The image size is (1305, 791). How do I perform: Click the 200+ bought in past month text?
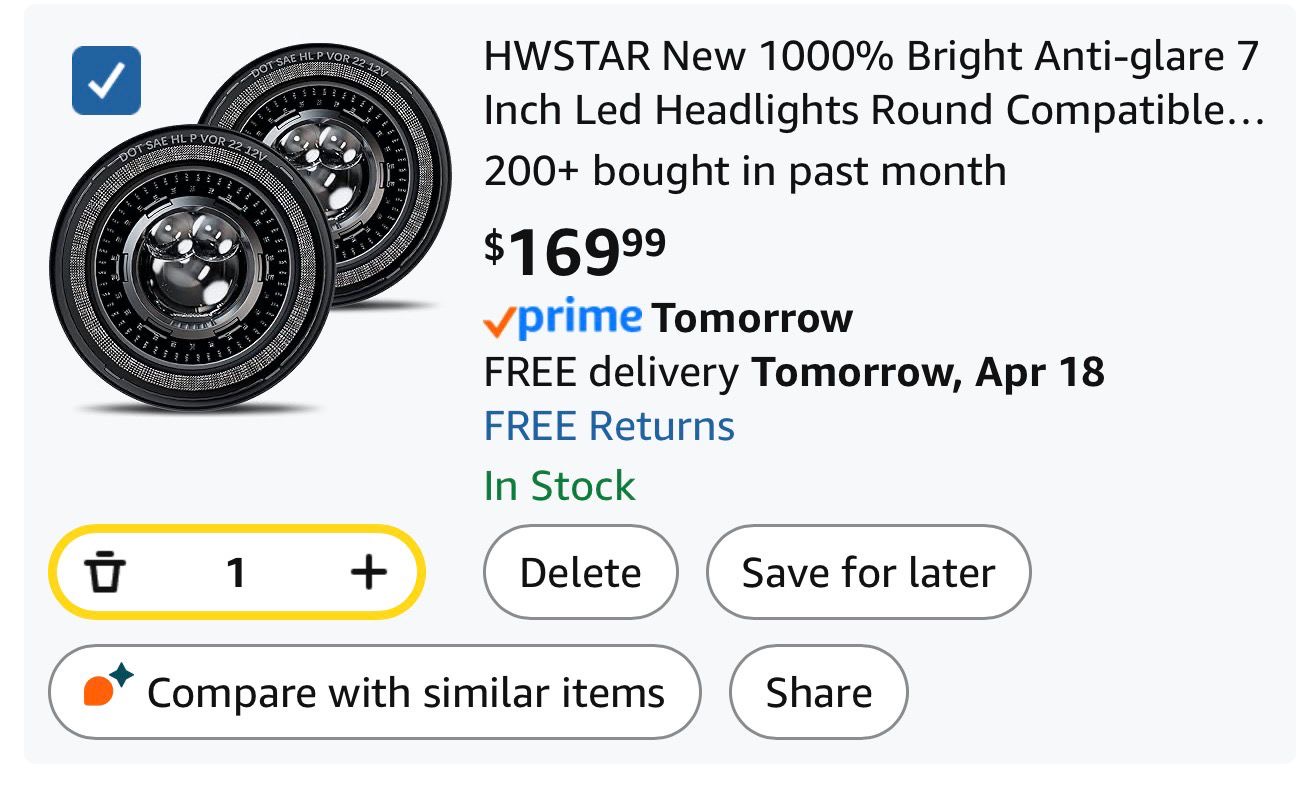coord(744,171)
